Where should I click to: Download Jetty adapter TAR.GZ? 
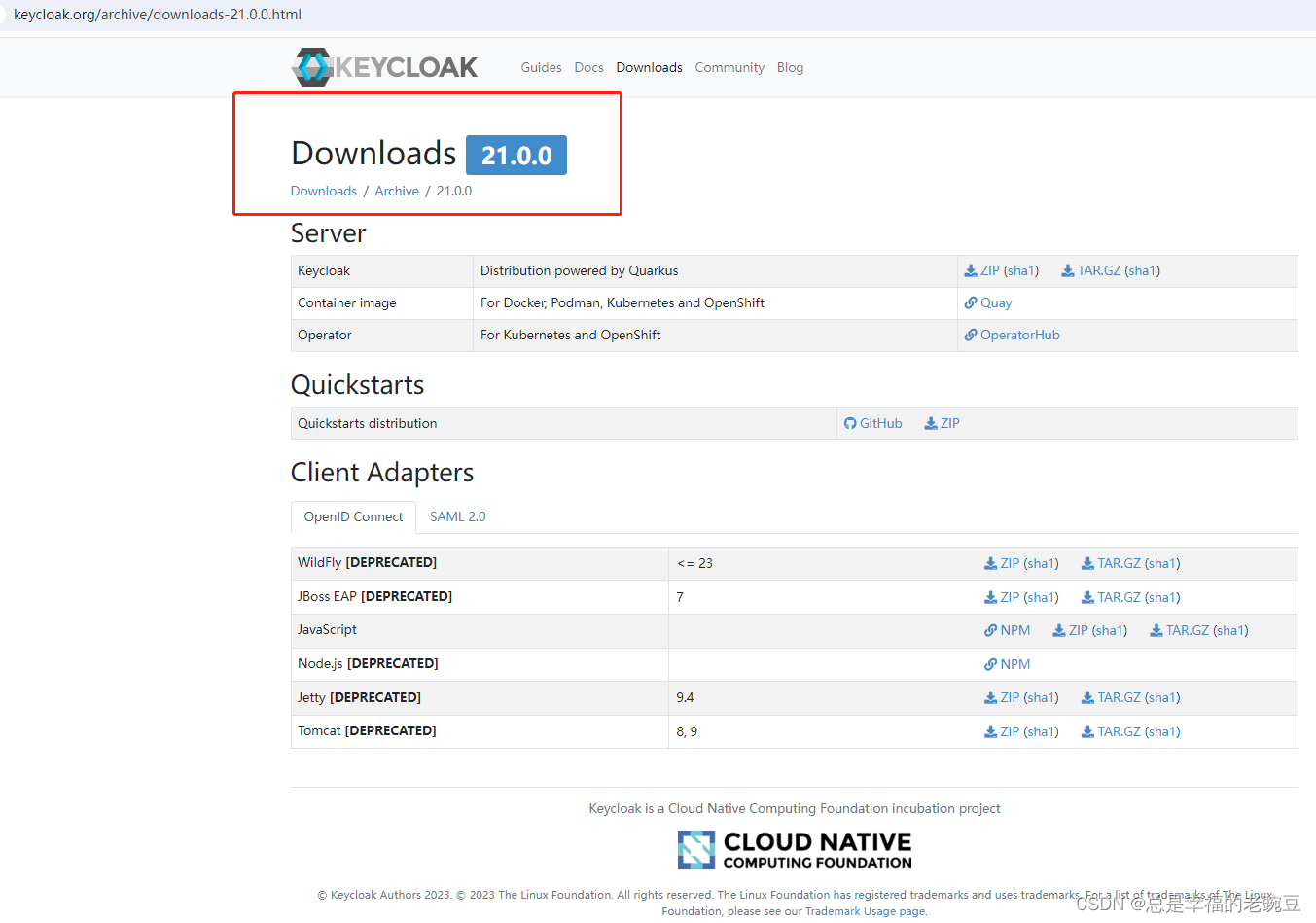tap(1111, 697)
